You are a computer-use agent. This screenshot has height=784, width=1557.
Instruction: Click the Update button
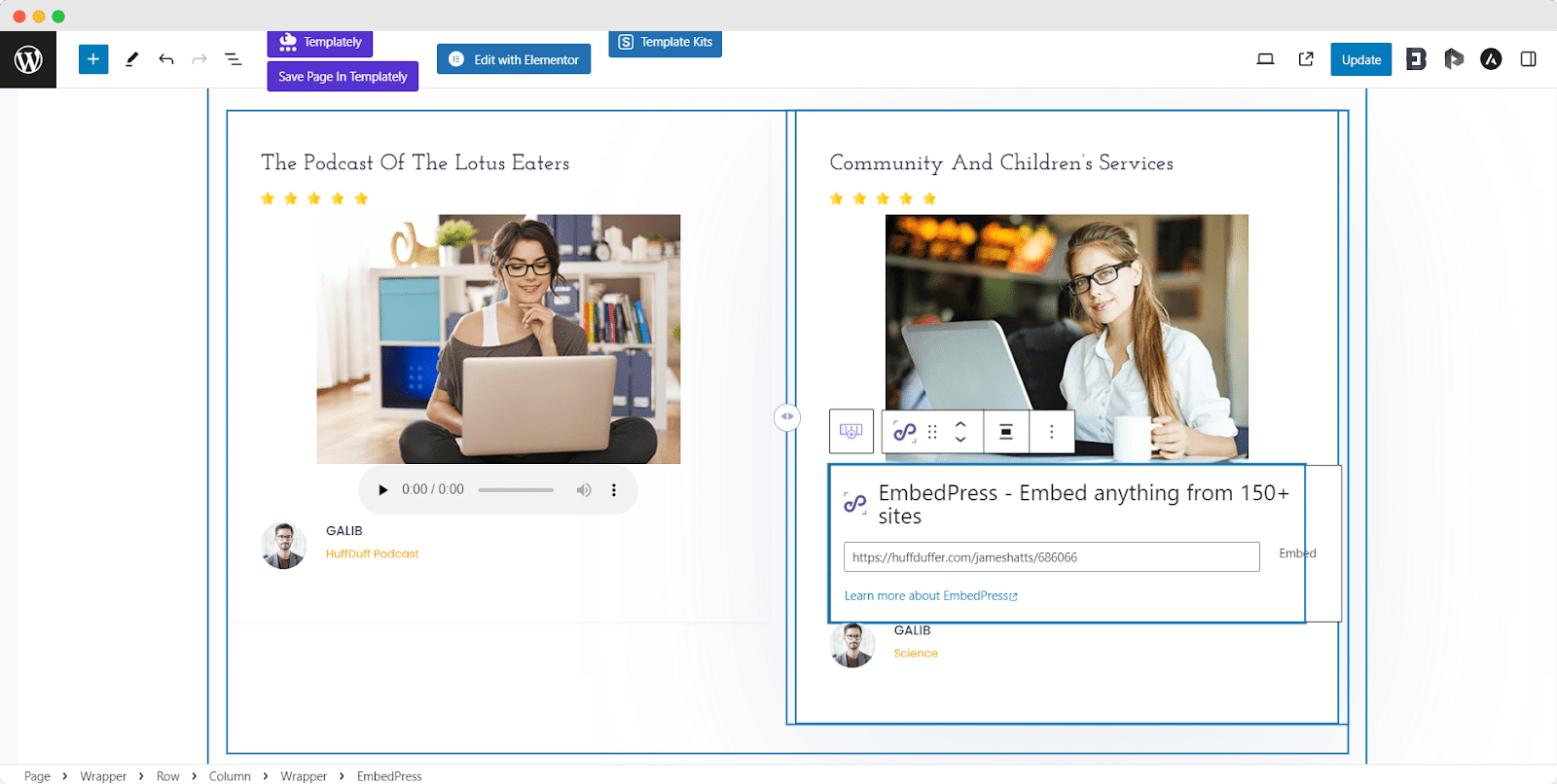pos(1361,59)
